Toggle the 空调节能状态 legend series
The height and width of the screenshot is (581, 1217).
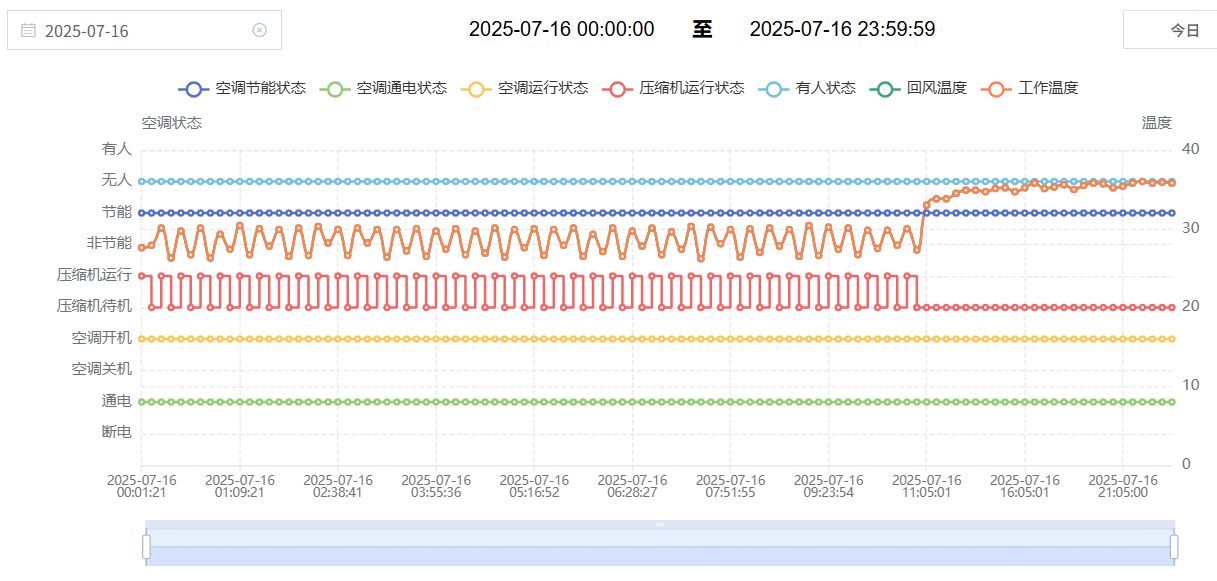point(242,88)
